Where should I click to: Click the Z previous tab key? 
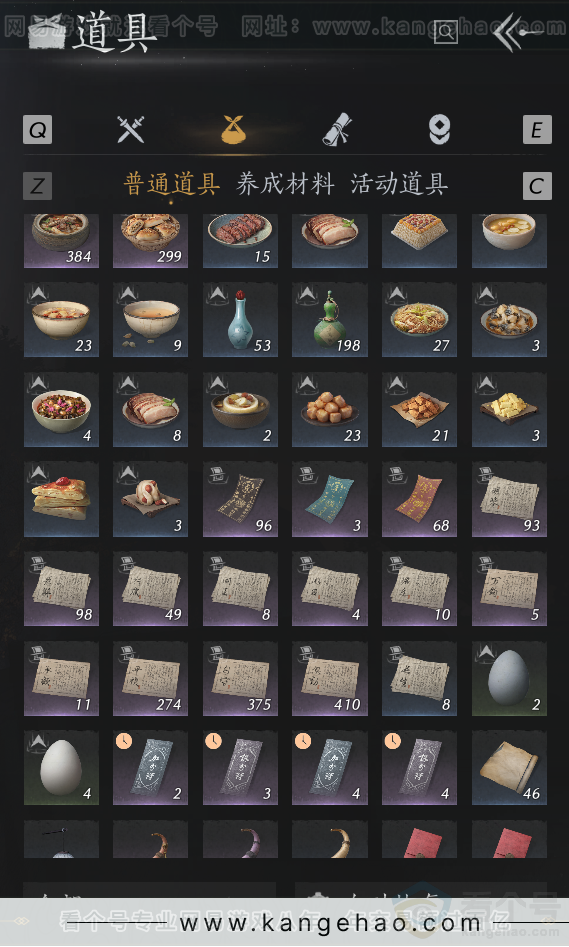(x=37, y=186)
